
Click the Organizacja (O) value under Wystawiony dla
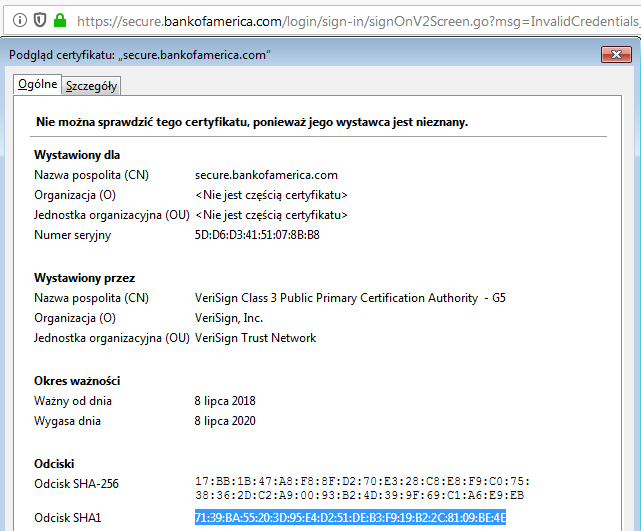(x=271, y=195)
